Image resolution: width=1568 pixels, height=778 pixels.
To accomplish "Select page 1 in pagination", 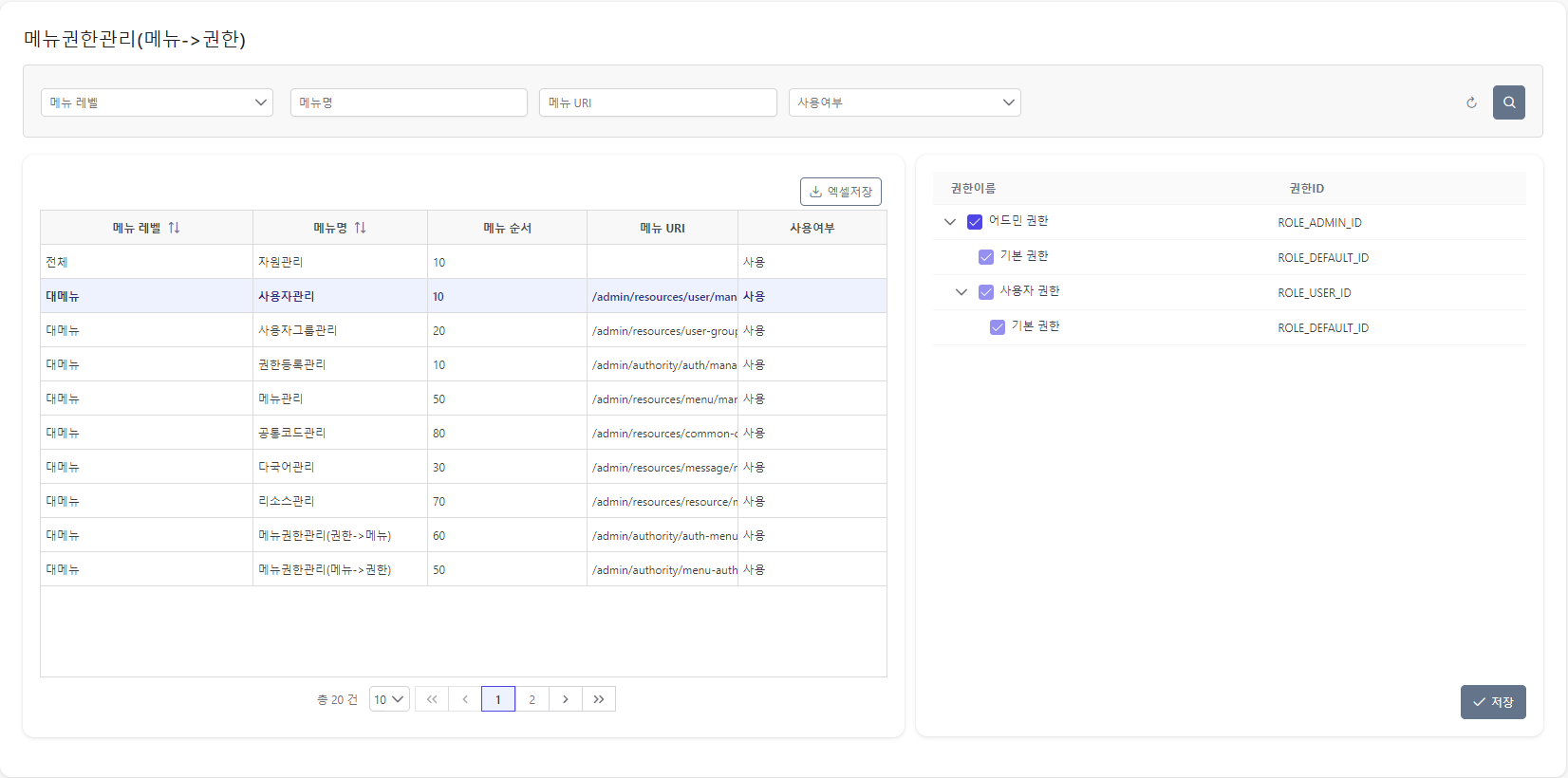I will (x=498, y=699).
